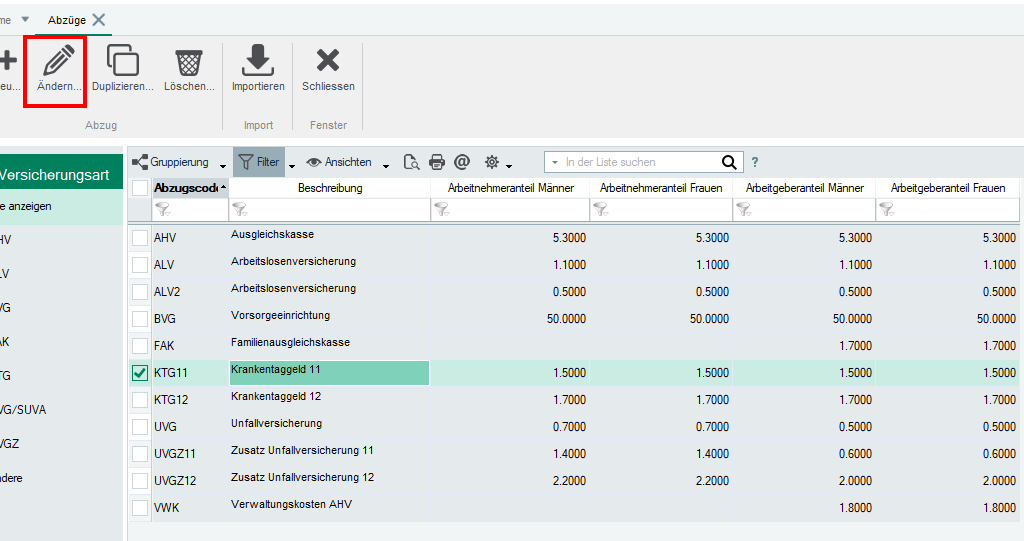Click the print preview icon

[411, 162]
